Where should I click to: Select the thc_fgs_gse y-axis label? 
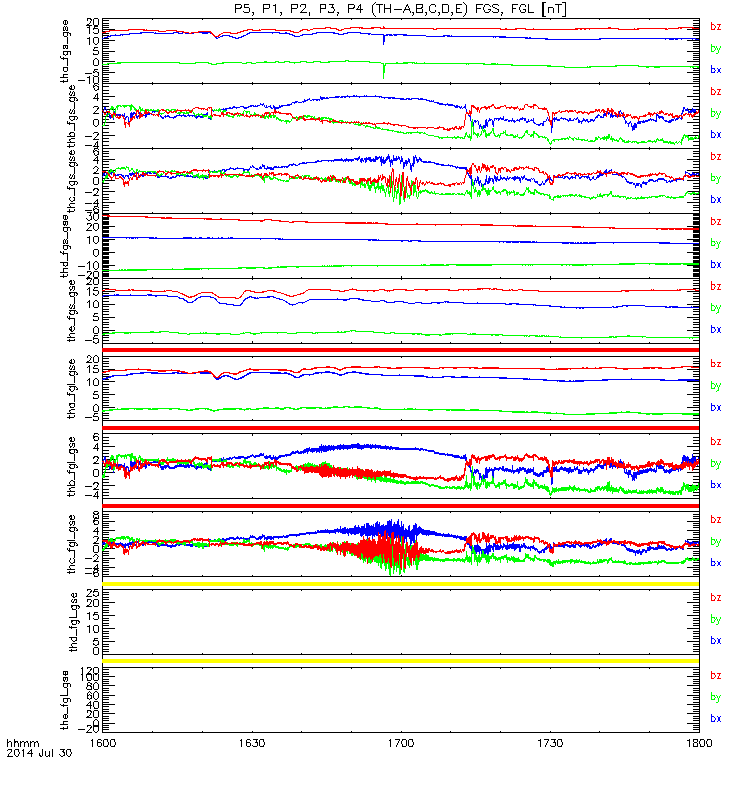[x=71, y=181]
